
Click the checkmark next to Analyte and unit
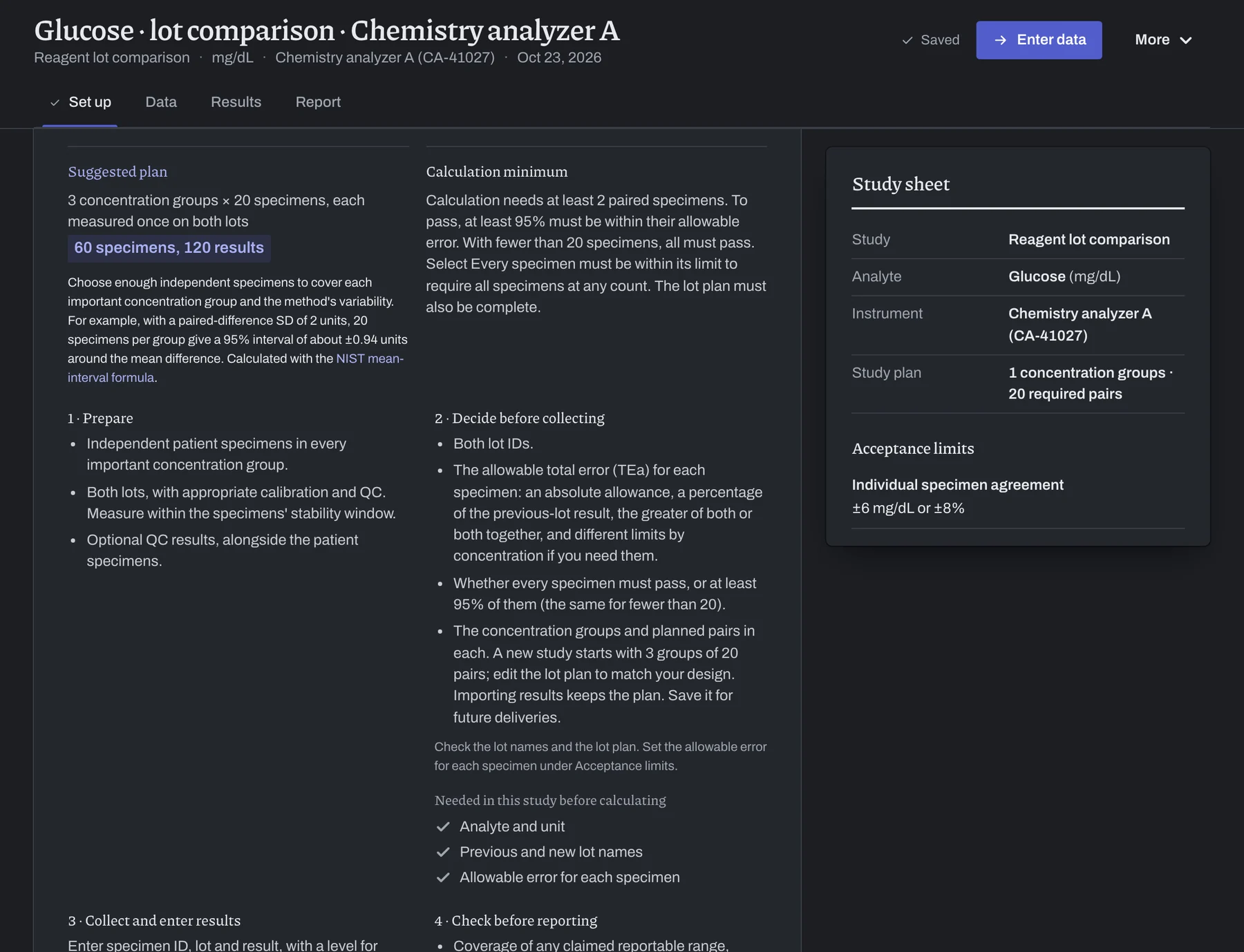443,826
